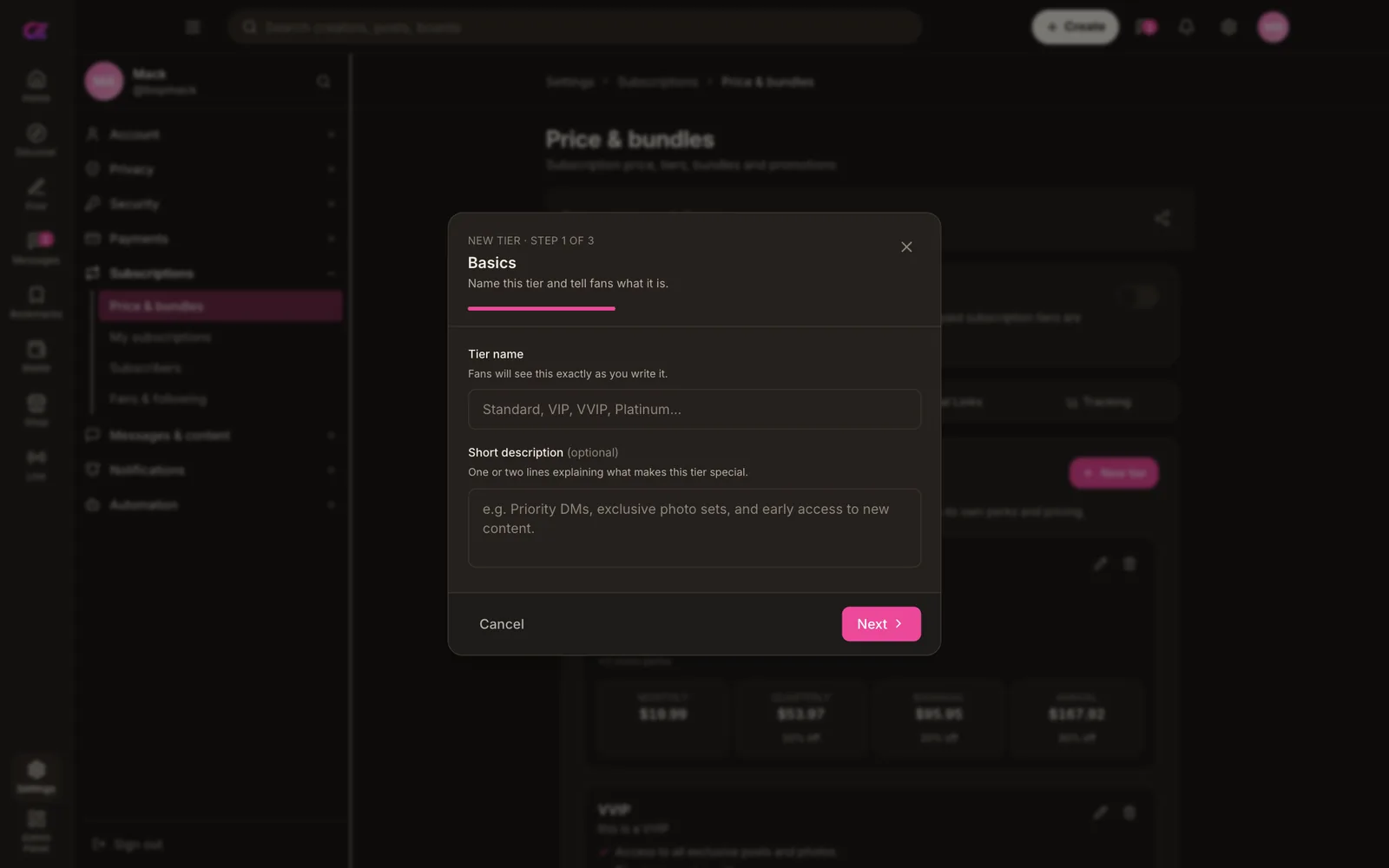
Task: Open the Live broadcast icon in left rail
Action: [x=36, y=463]
